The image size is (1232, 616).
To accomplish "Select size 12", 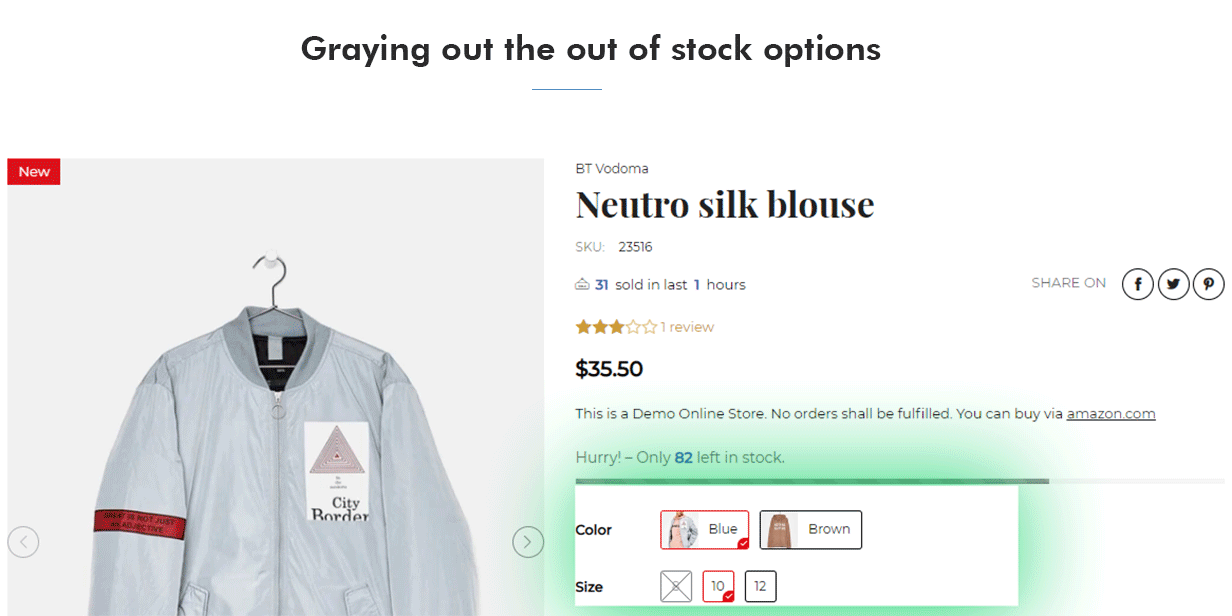I will point(760,586).
